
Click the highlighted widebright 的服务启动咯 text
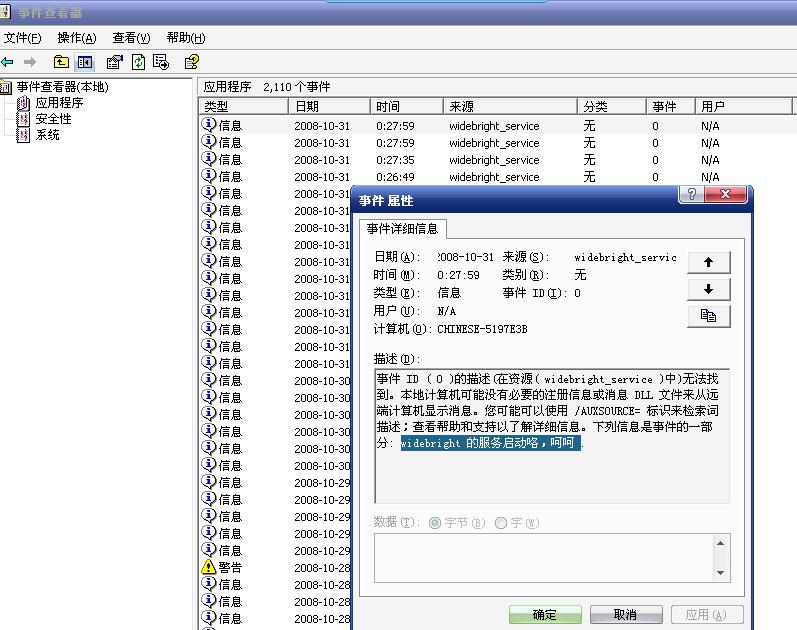click(x=491, y=443)
